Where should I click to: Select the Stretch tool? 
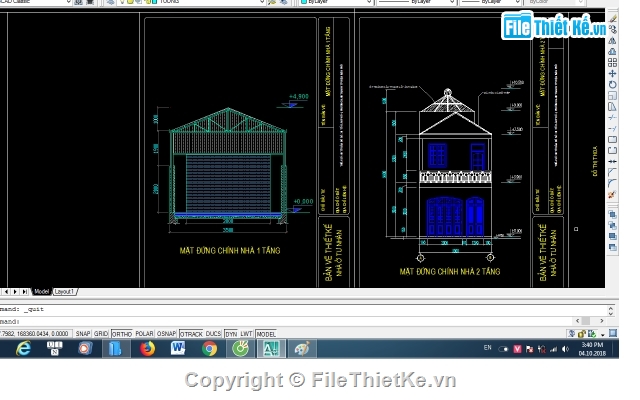[613, 107]
